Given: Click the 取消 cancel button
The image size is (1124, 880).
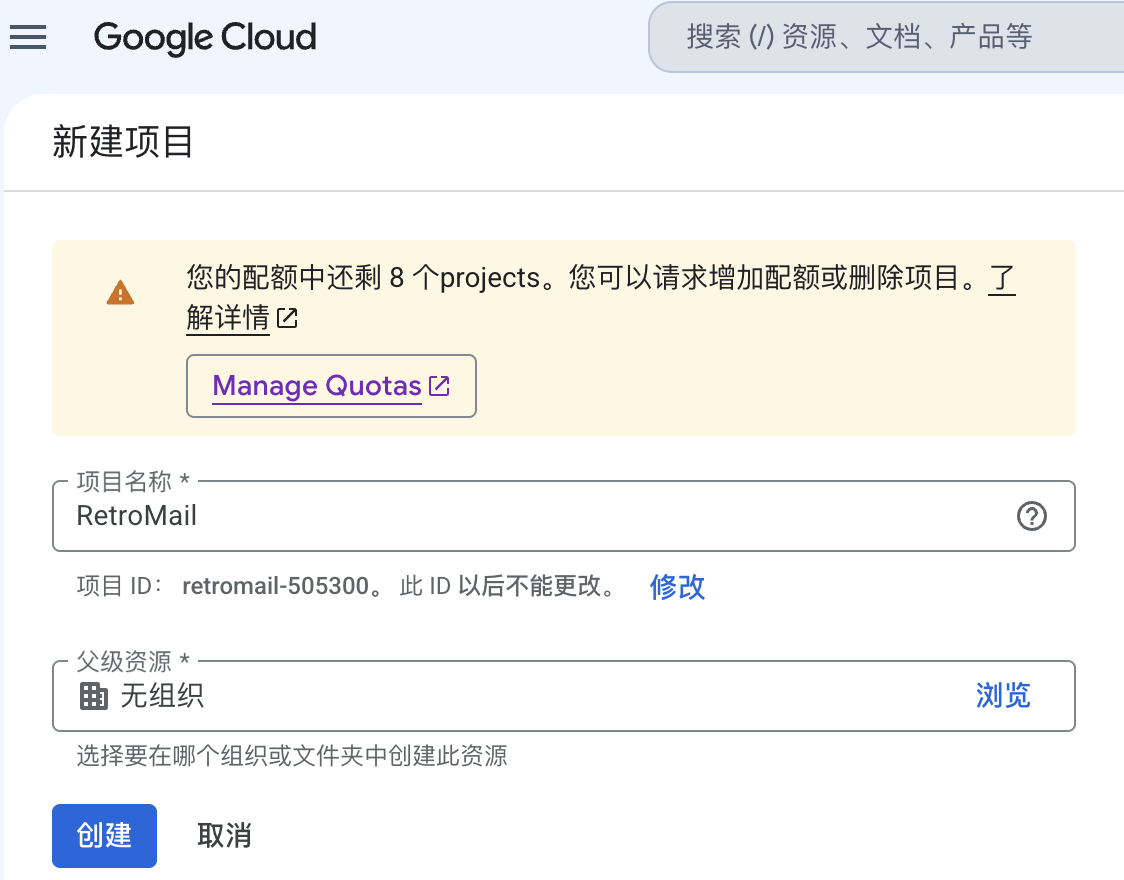Looking at the screenshot, I should pos(224,836).
